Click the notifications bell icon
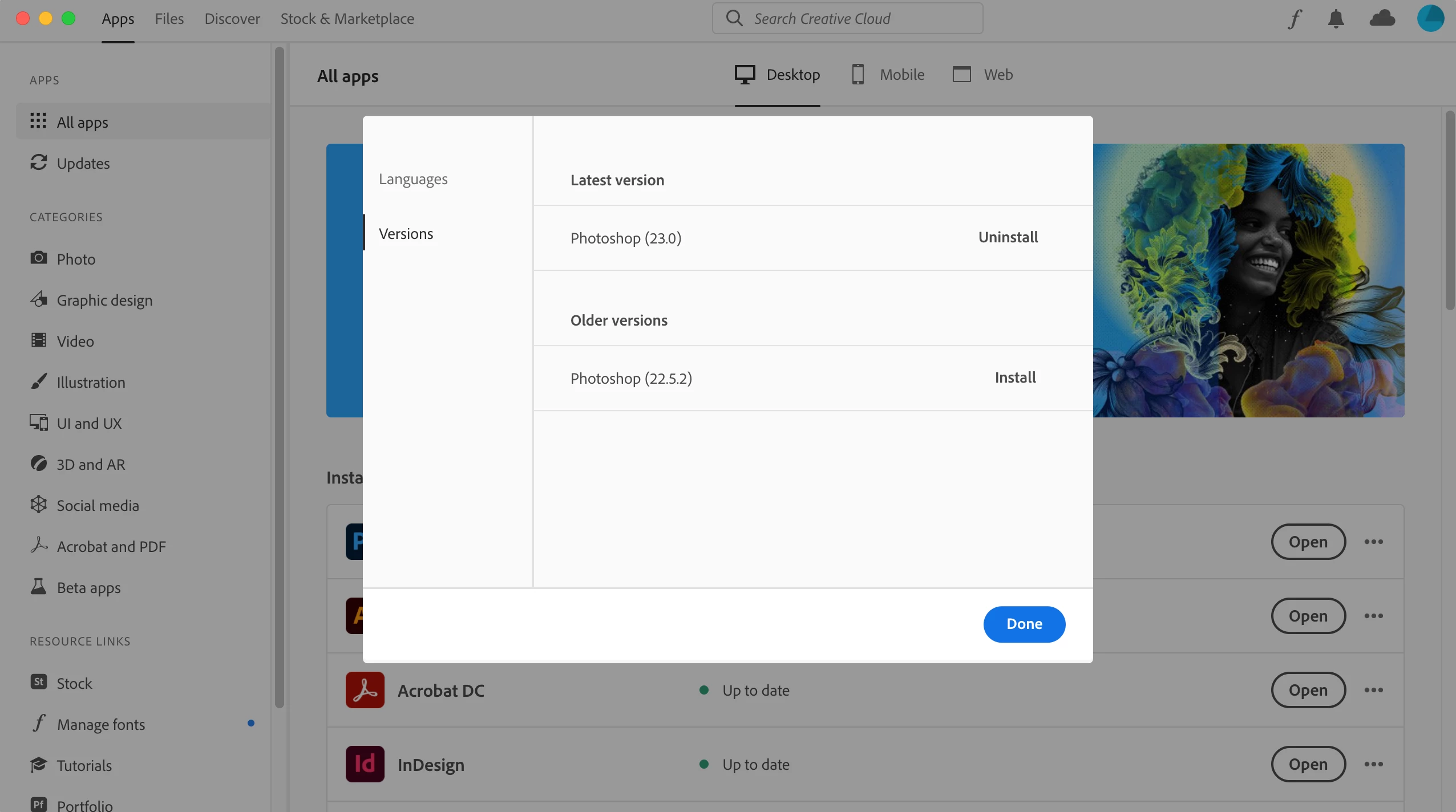 click(1336, 19)
